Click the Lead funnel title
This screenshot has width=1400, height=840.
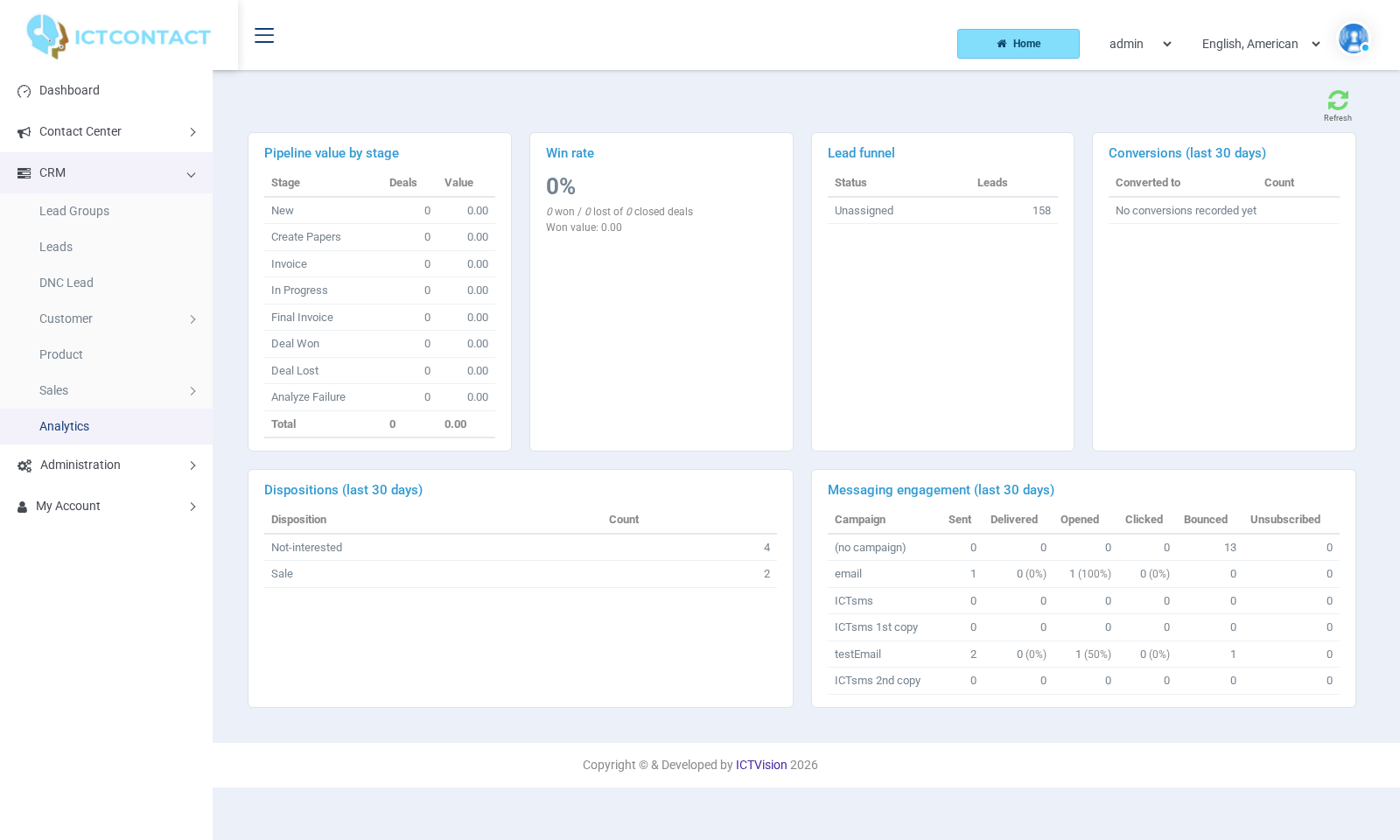(x=861, y=153)
